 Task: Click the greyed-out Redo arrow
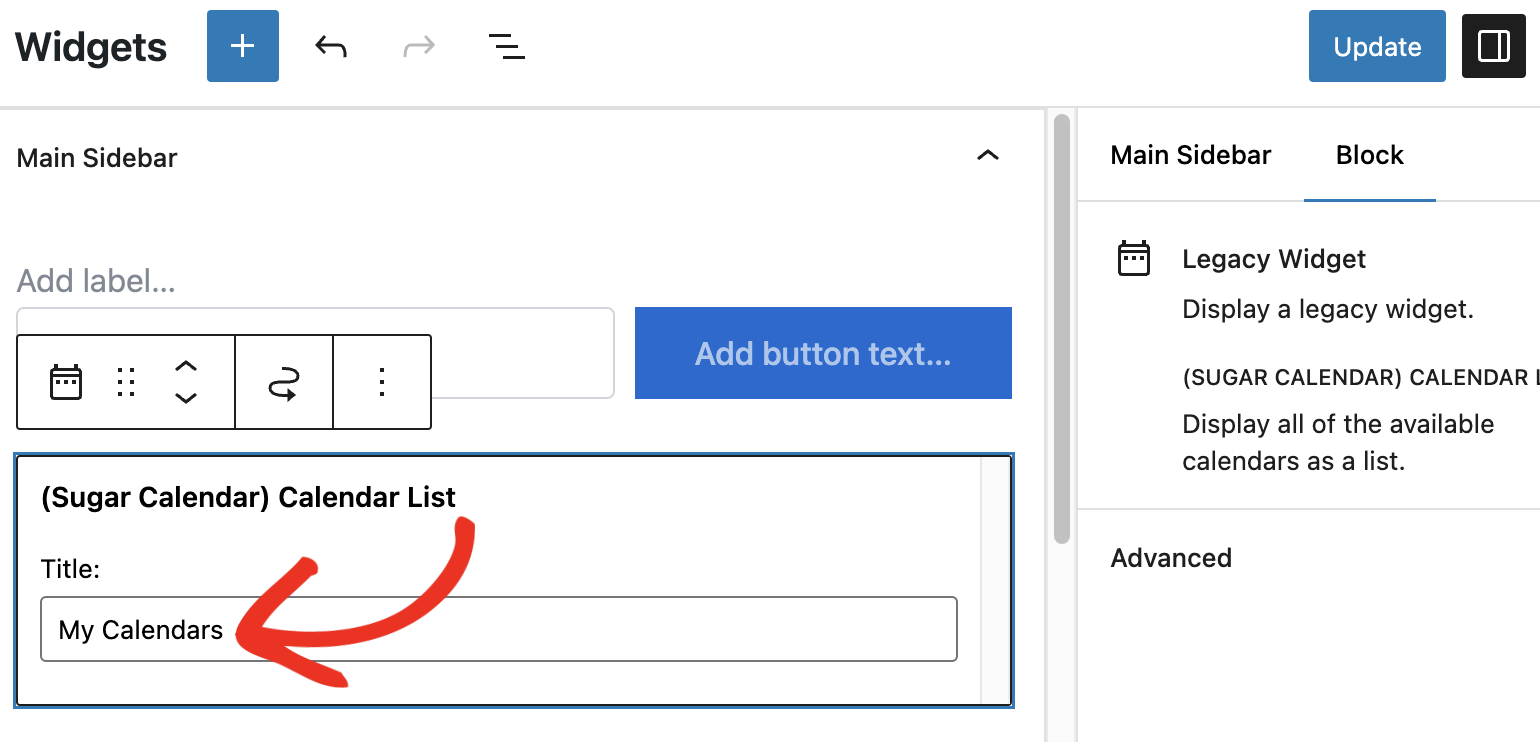click(419, 46)
